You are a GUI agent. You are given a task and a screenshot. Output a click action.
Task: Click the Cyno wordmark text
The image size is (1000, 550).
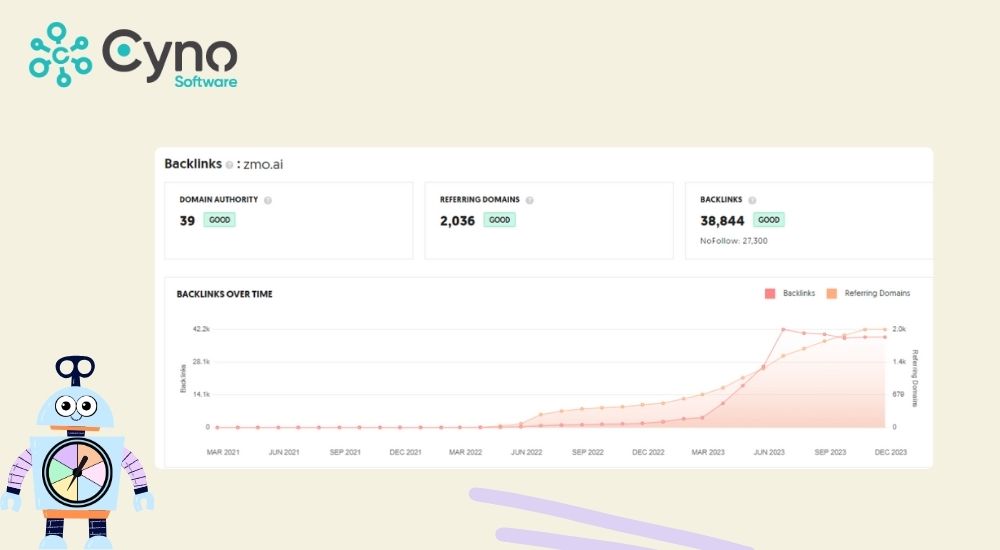(170, 48)
